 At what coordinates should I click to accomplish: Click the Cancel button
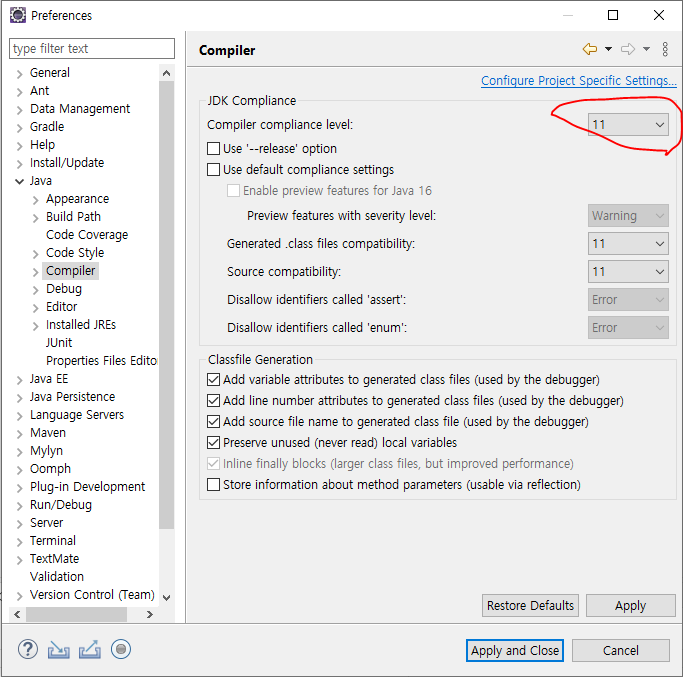coord(621,650)
